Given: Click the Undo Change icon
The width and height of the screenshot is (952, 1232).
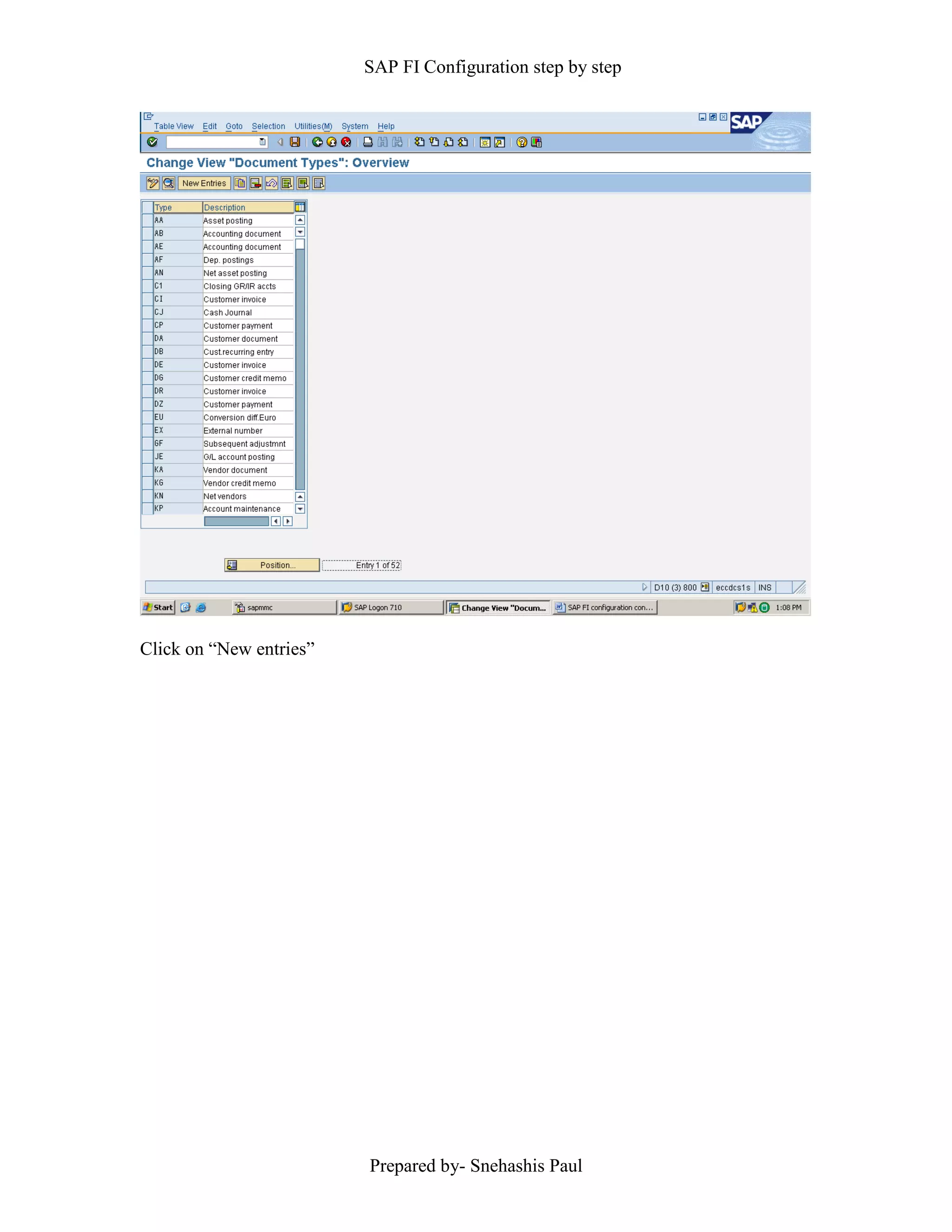Looking at the screenshot, I should tap(271, 183).
